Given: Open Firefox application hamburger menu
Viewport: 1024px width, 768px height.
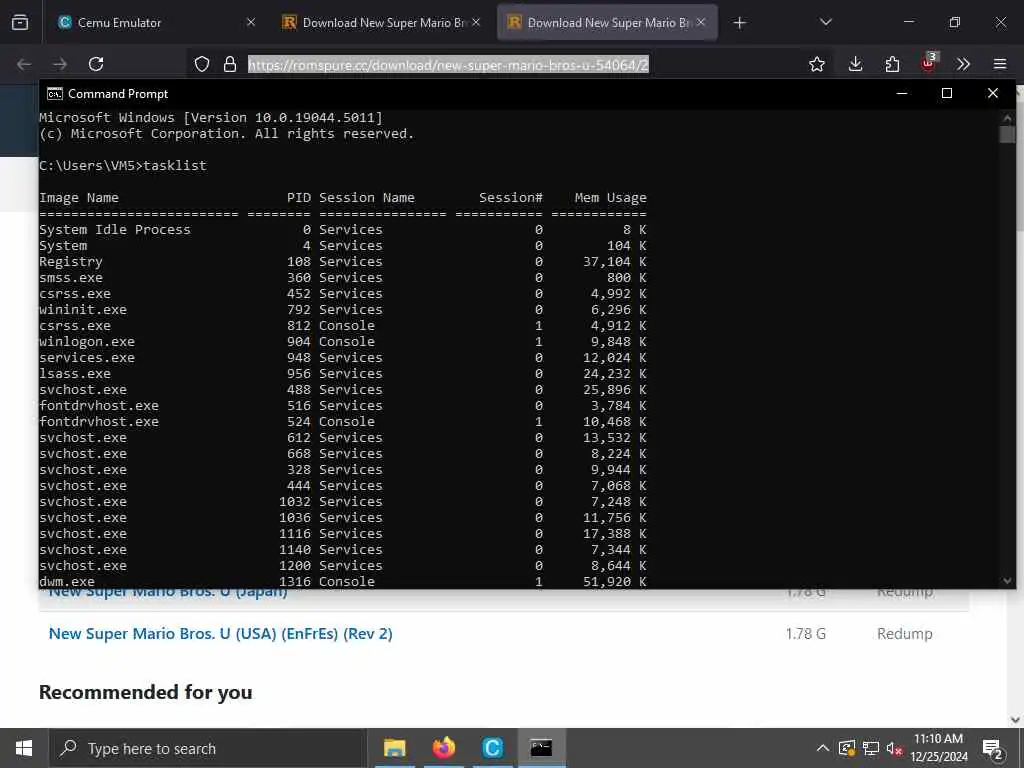Looking at the screenshot, I should (1000, 64).
